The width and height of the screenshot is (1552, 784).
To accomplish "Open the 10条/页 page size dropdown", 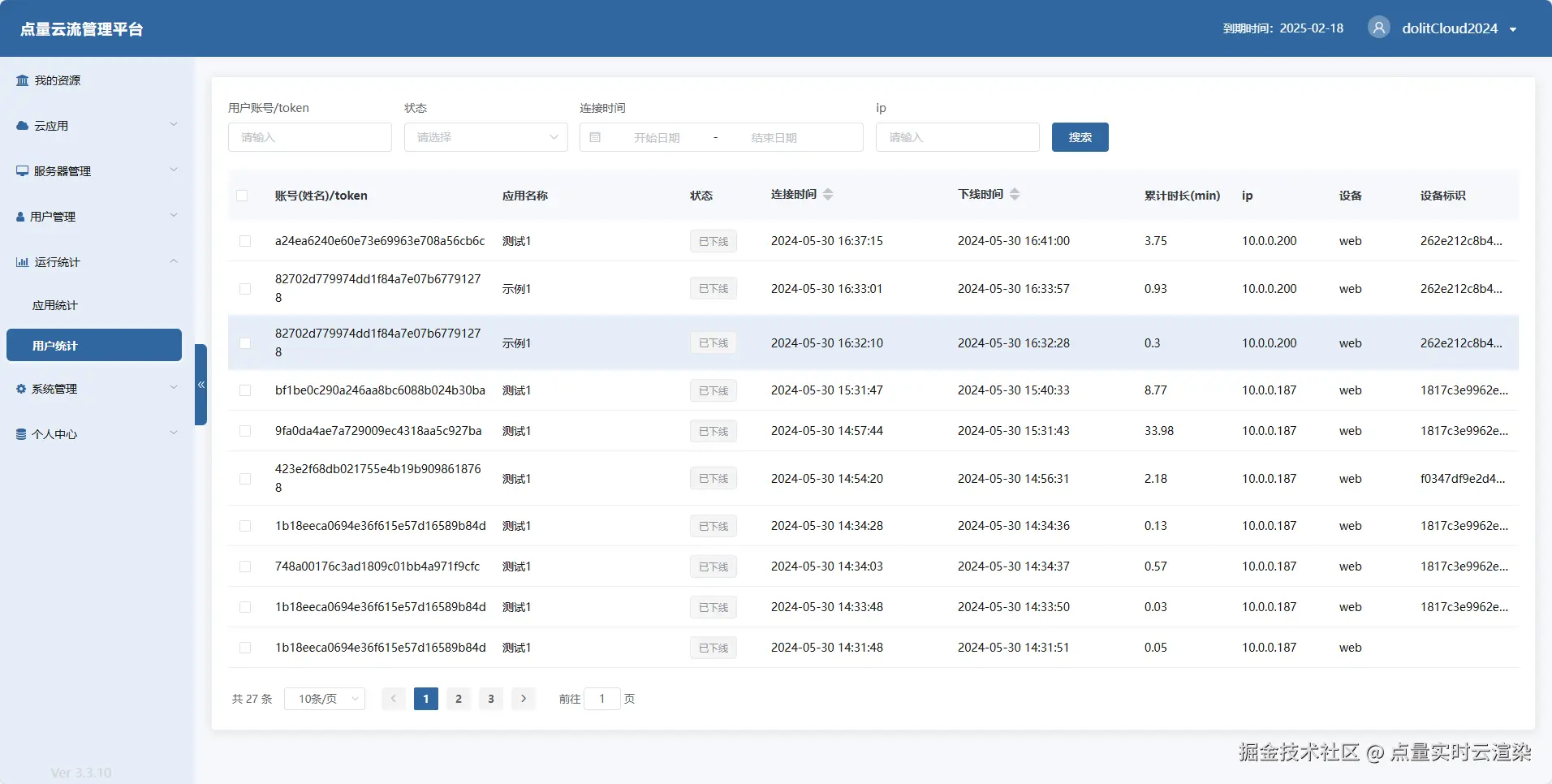I will (x=325, y=699).
